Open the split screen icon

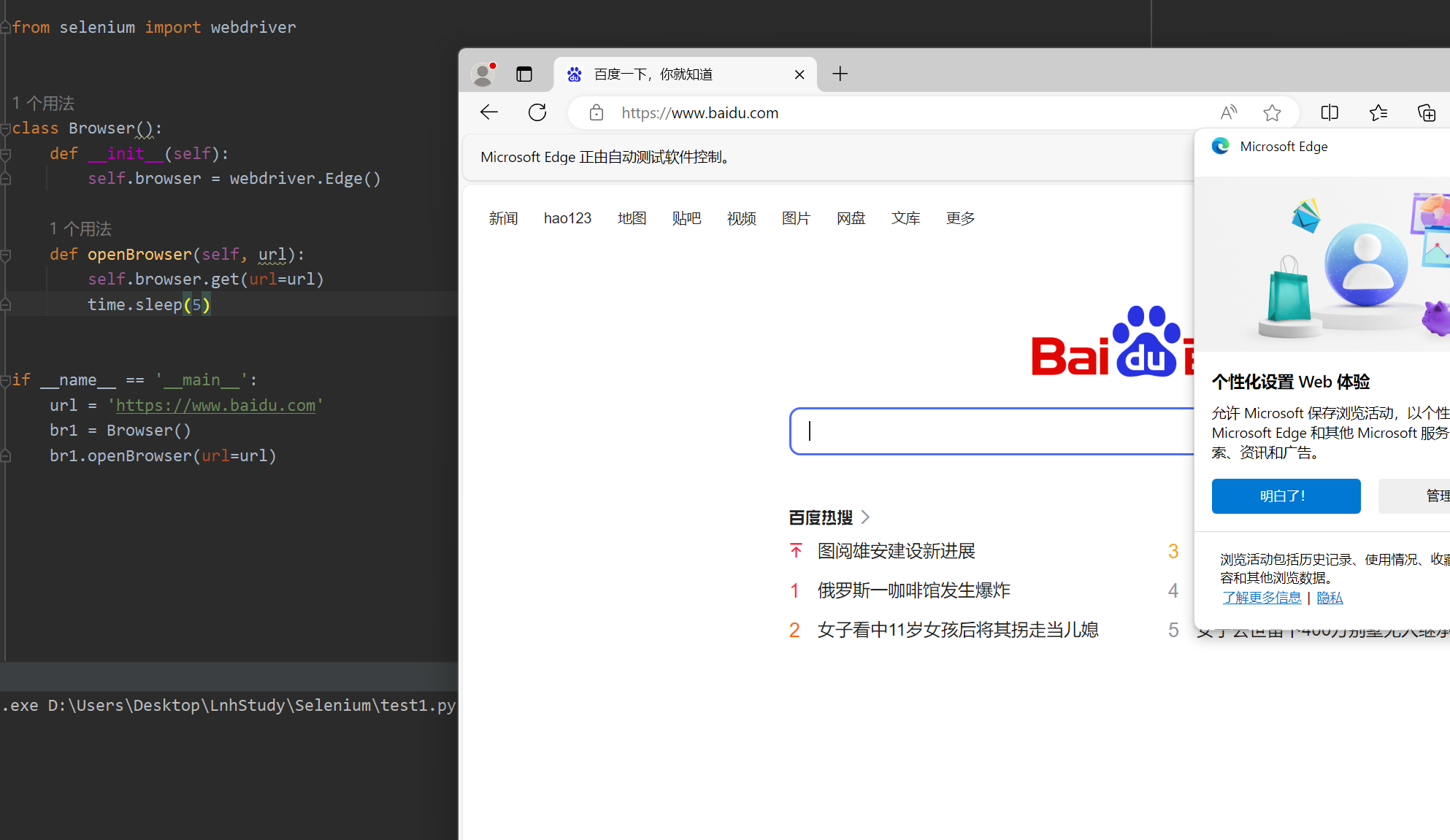(x=1330, y=112)
